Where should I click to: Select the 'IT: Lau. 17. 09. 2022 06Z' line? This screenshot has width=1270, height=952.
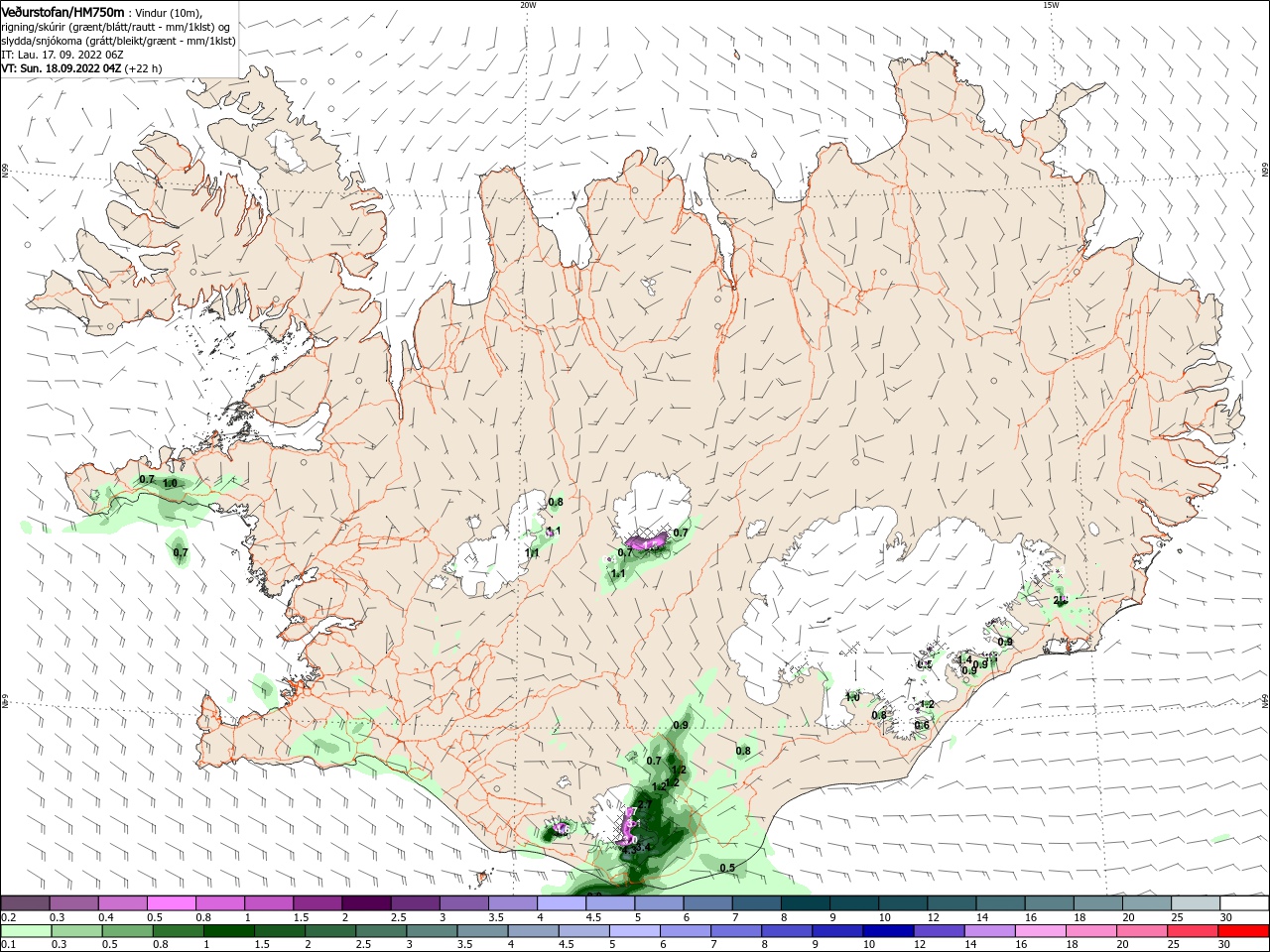tap(61, 55)
